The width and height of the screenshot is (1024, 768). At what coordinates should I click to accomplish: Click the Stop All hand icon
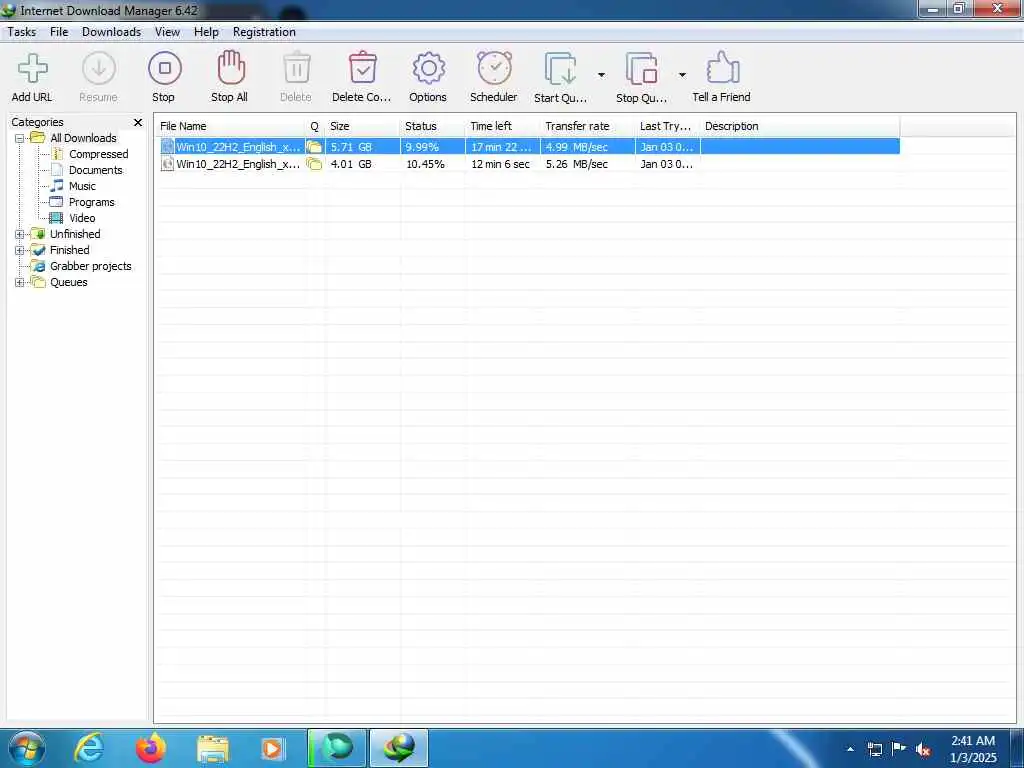point(231,69)
